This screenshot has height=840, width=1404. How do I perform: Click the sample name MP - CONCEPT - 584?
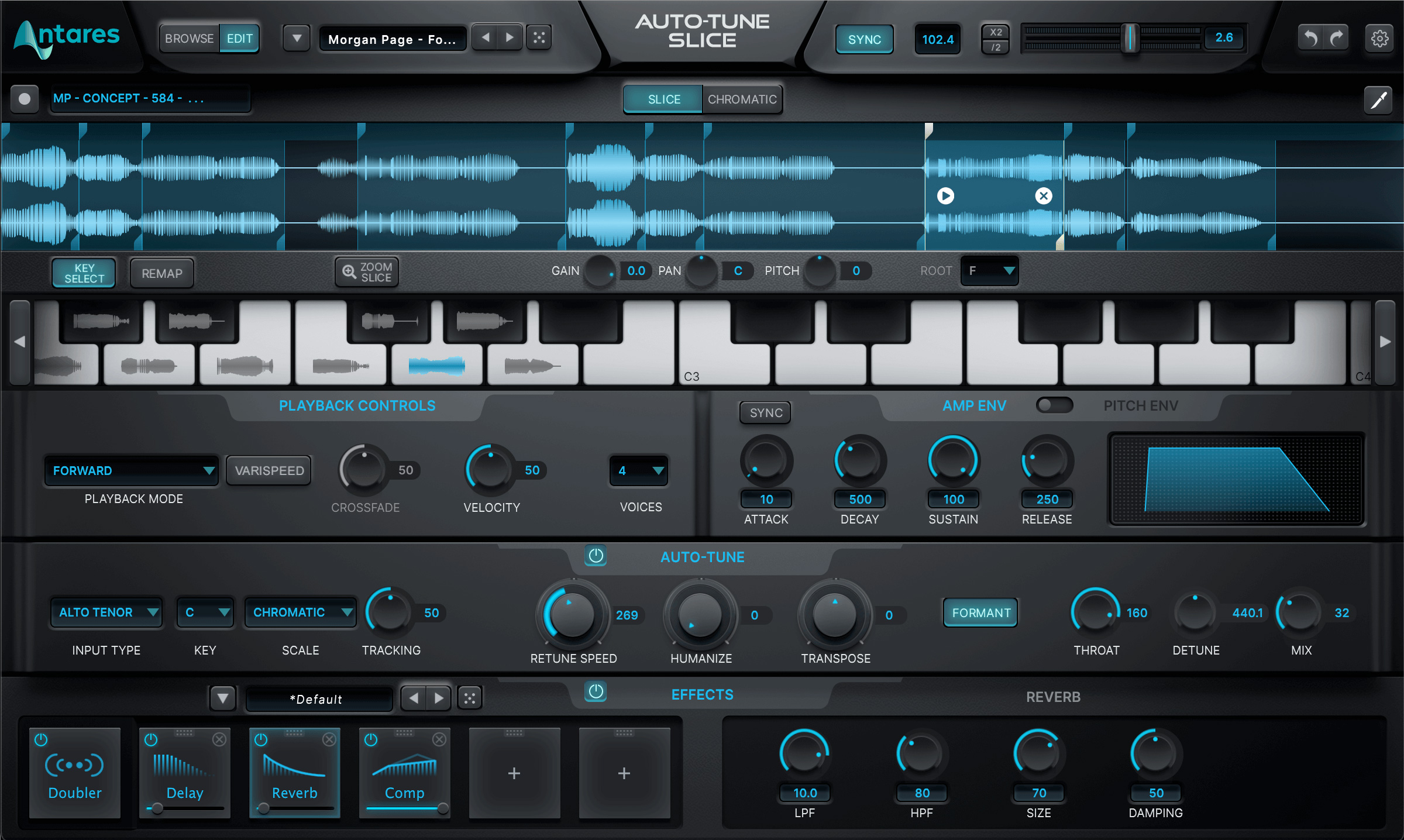click(150, 98)
